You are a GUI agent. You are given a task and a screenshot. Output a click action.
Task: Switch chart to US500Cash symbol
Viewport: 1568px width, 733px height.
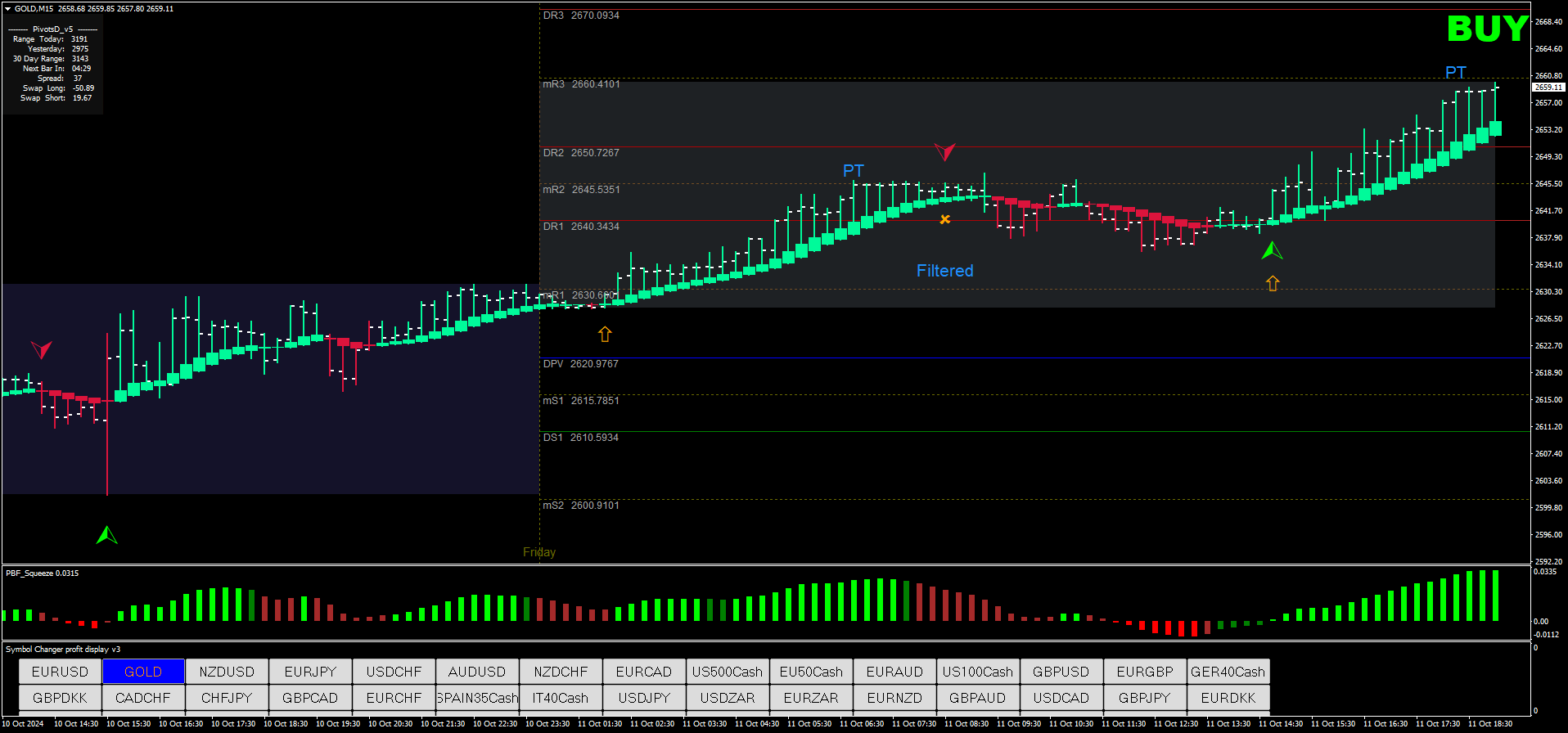click(x=728, y=672)
